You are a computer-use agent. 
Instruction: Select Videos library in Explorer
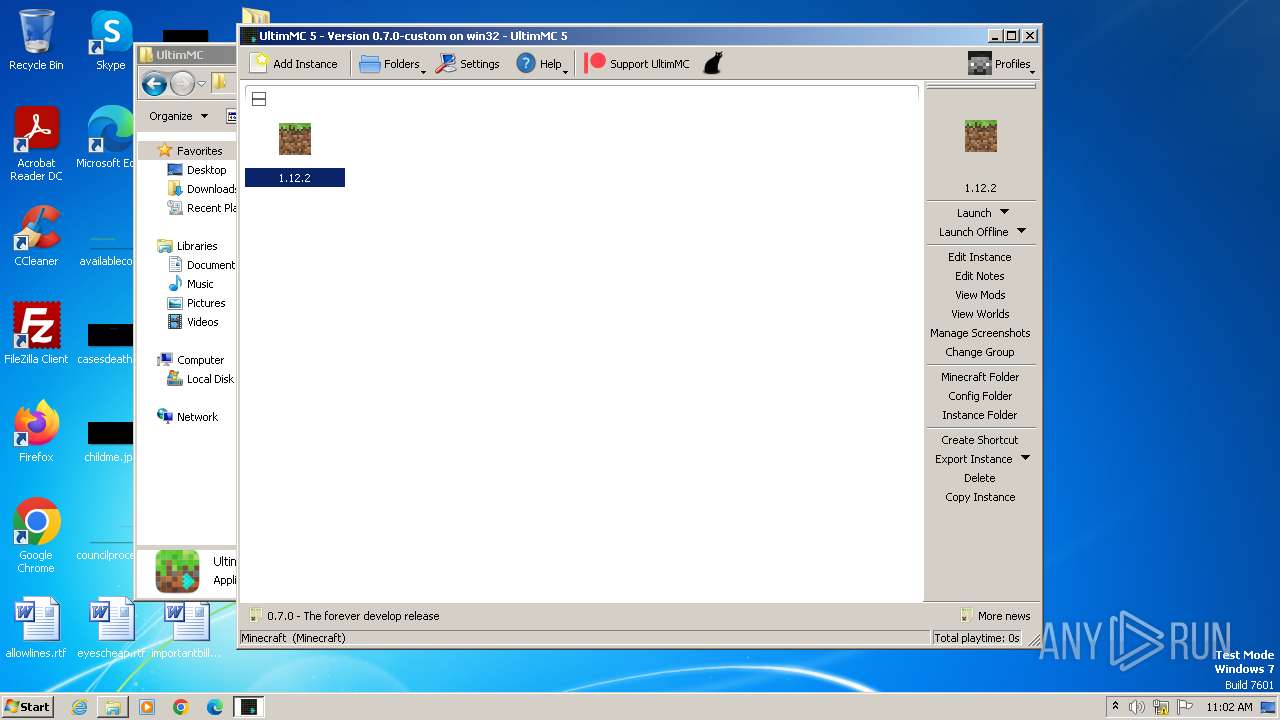click(193, 322)
